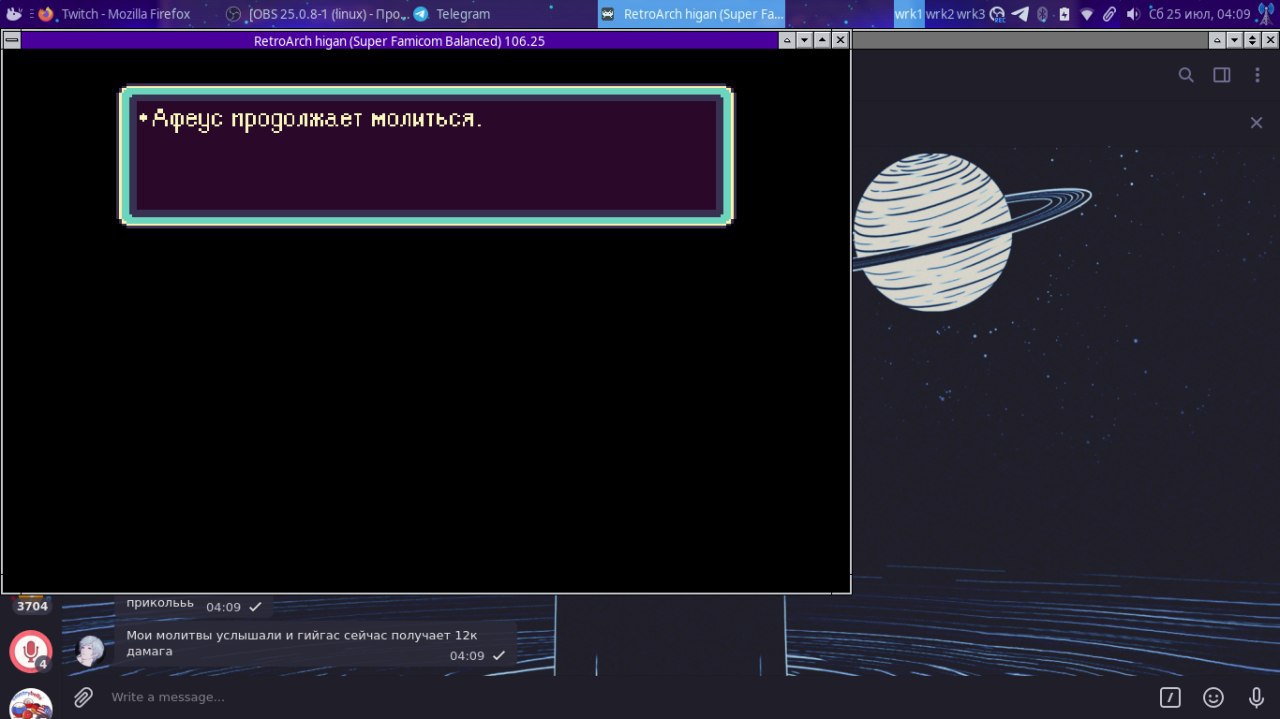Click Telegram paper plane tray icon

click(1020, 14)
